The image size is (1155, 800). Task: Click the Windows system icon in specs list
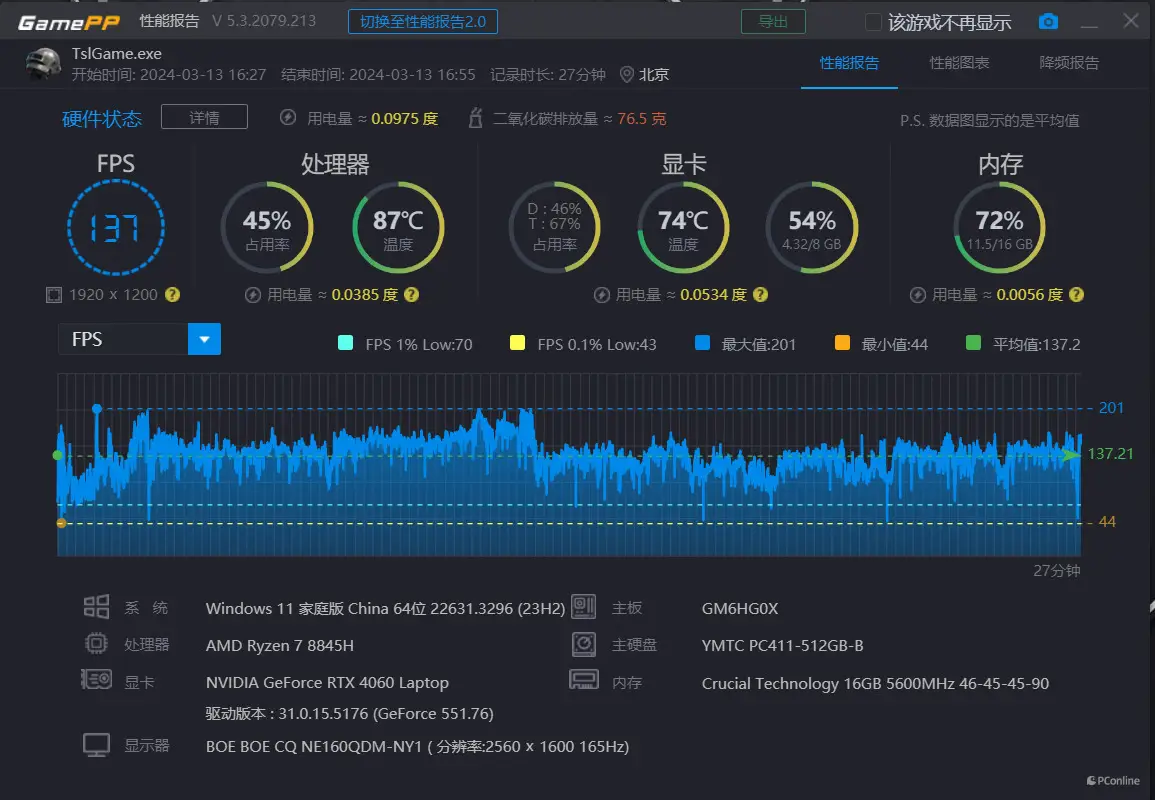(x=96, y=607)
